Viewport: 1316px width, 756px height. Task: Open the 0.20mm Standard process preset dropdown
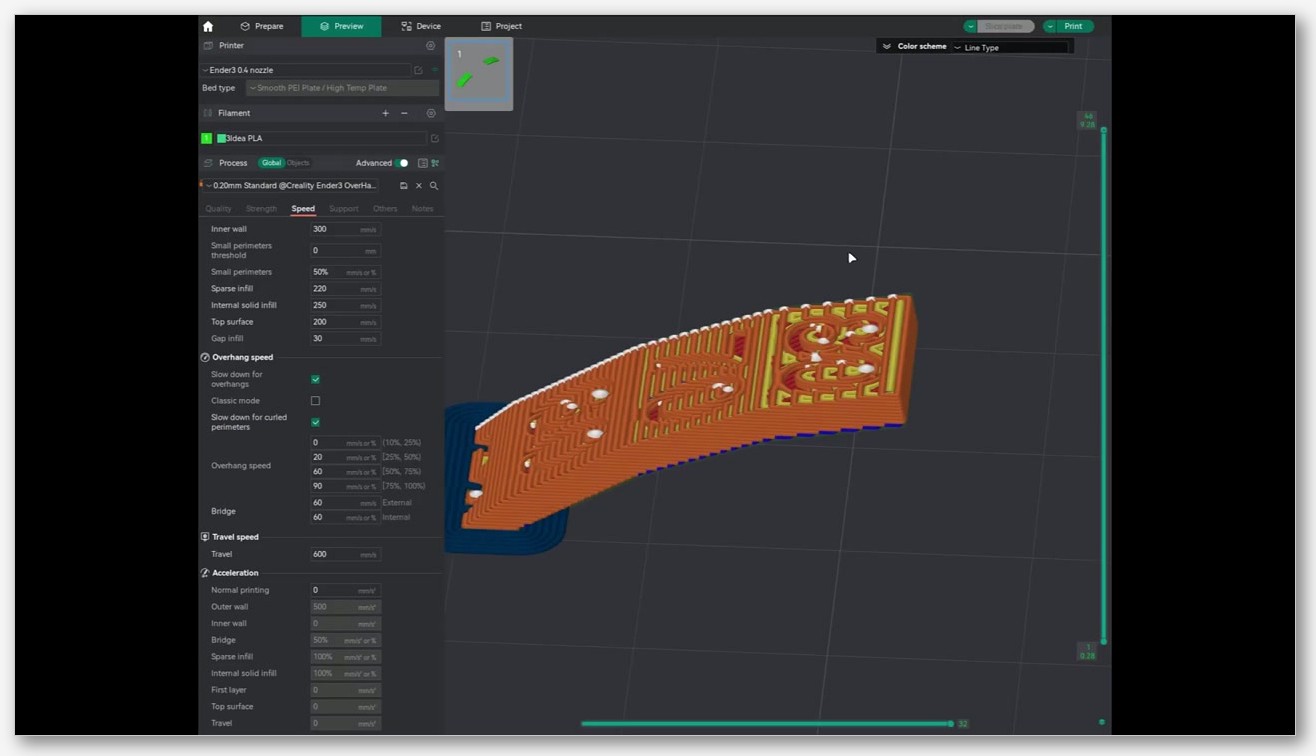[x=291, y=186]
